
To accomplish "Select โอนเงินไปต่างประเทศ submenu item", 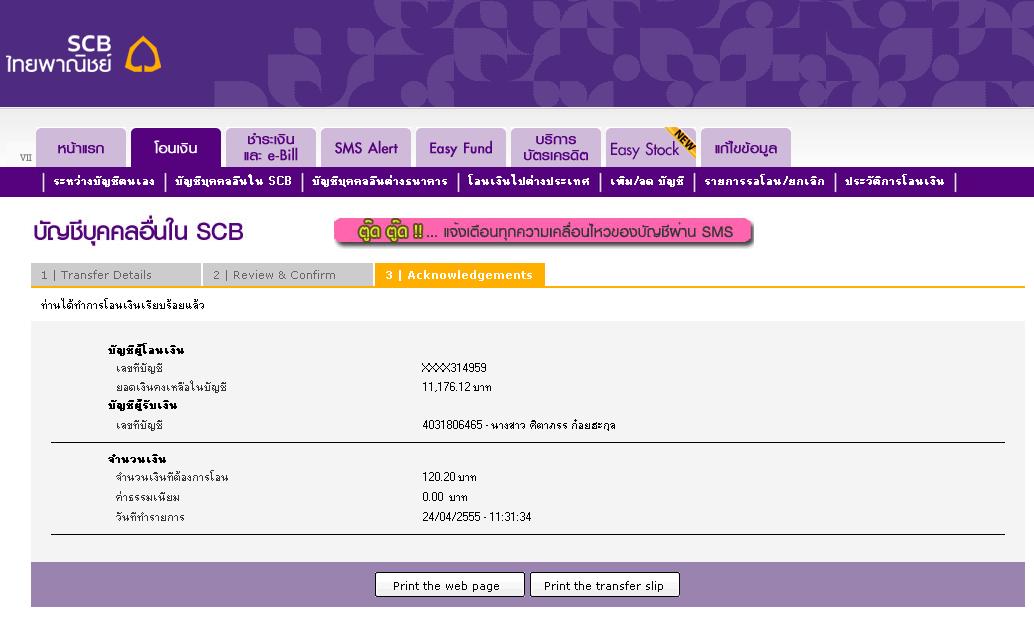I will tap(529, 181).
